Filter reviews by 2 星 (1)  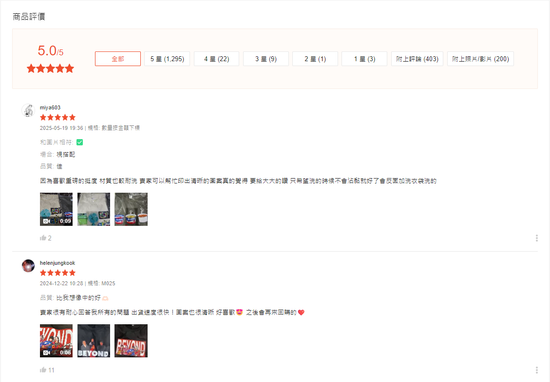pos(315,59)
